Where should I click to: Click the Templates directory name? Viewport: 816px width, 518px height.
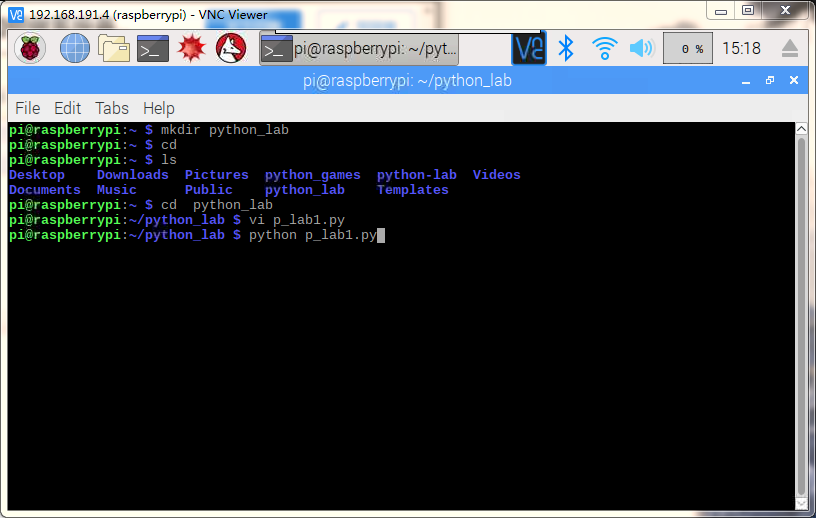pyautogui.click(x=413, y=190)
